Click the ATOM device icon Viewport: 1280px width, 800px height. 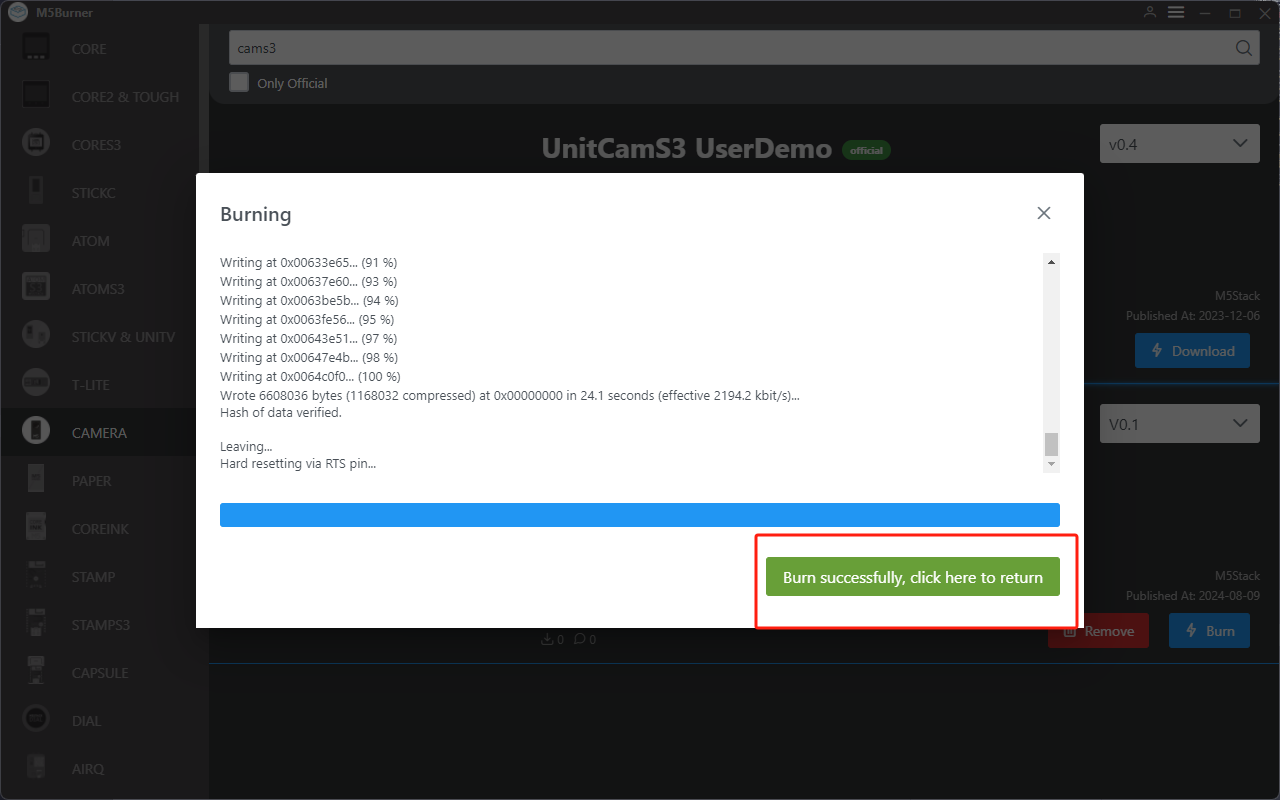click(36, 239)
